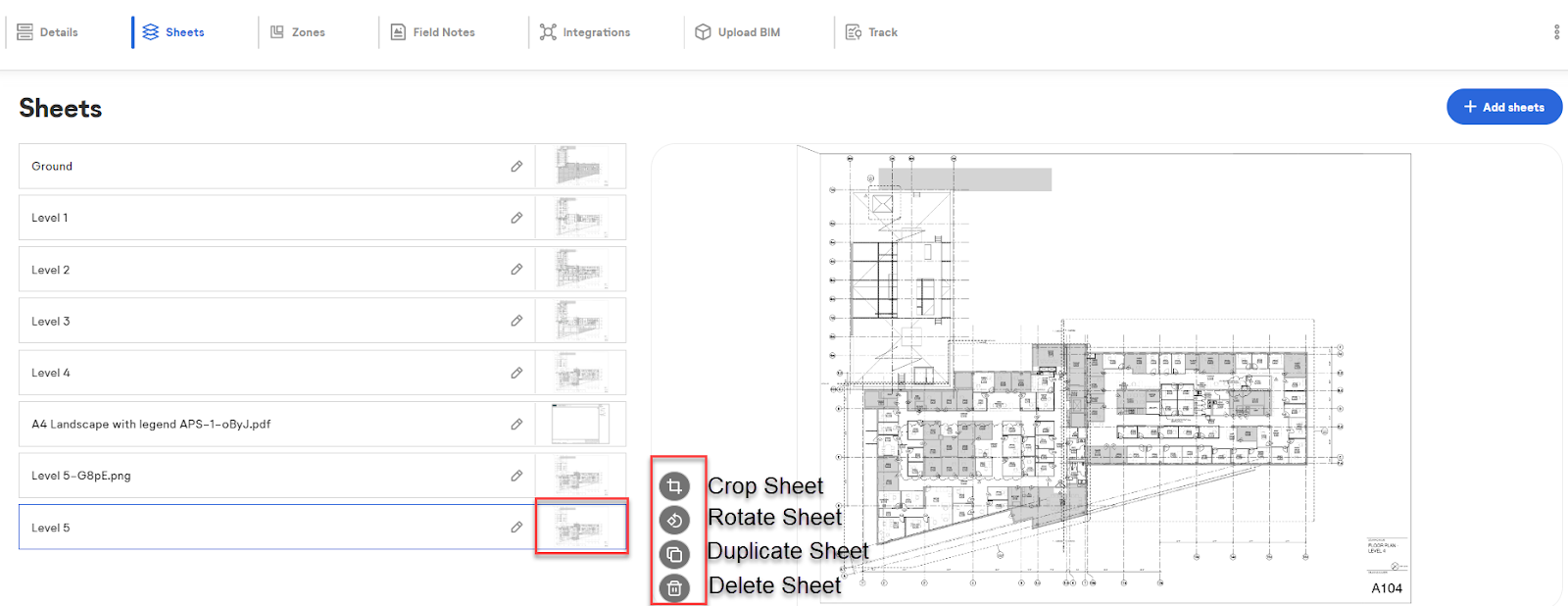Click pencil icon for Level 1 sheet
This screenshot has width=1568, height=606.
[516, 218]
